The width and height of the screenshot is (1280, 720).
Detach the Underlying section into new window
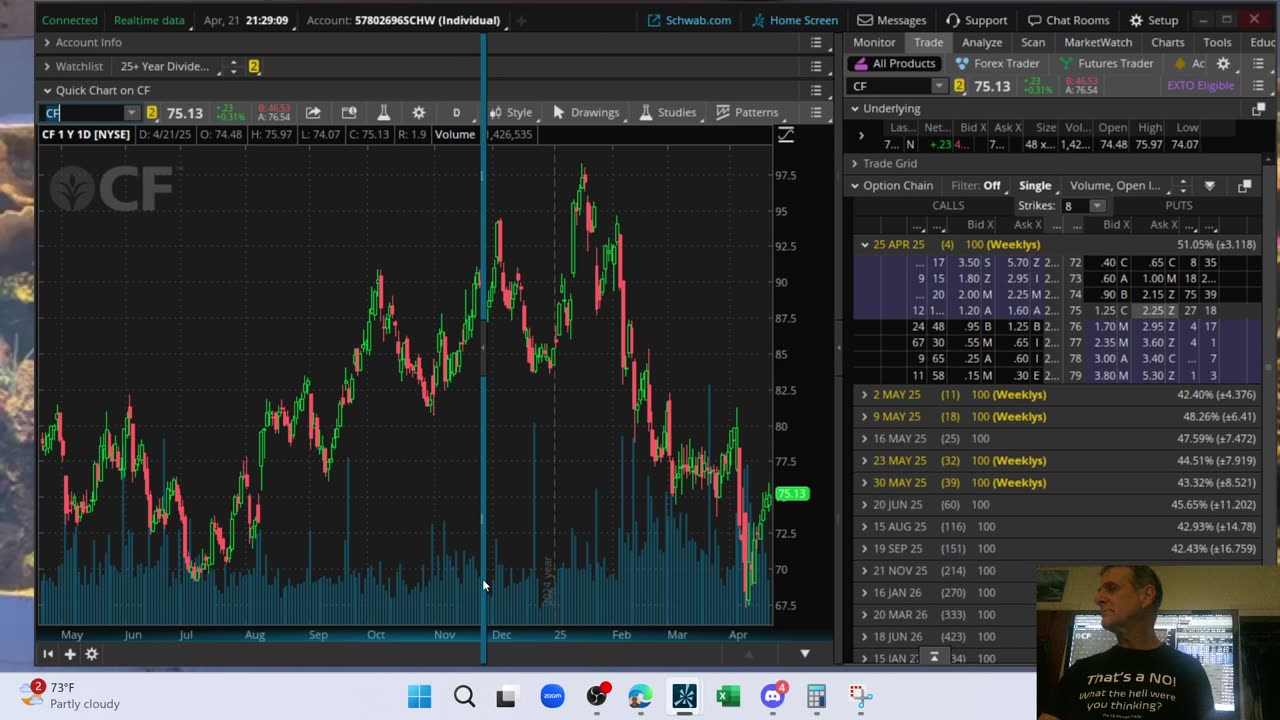click(x=1258, y=108)
